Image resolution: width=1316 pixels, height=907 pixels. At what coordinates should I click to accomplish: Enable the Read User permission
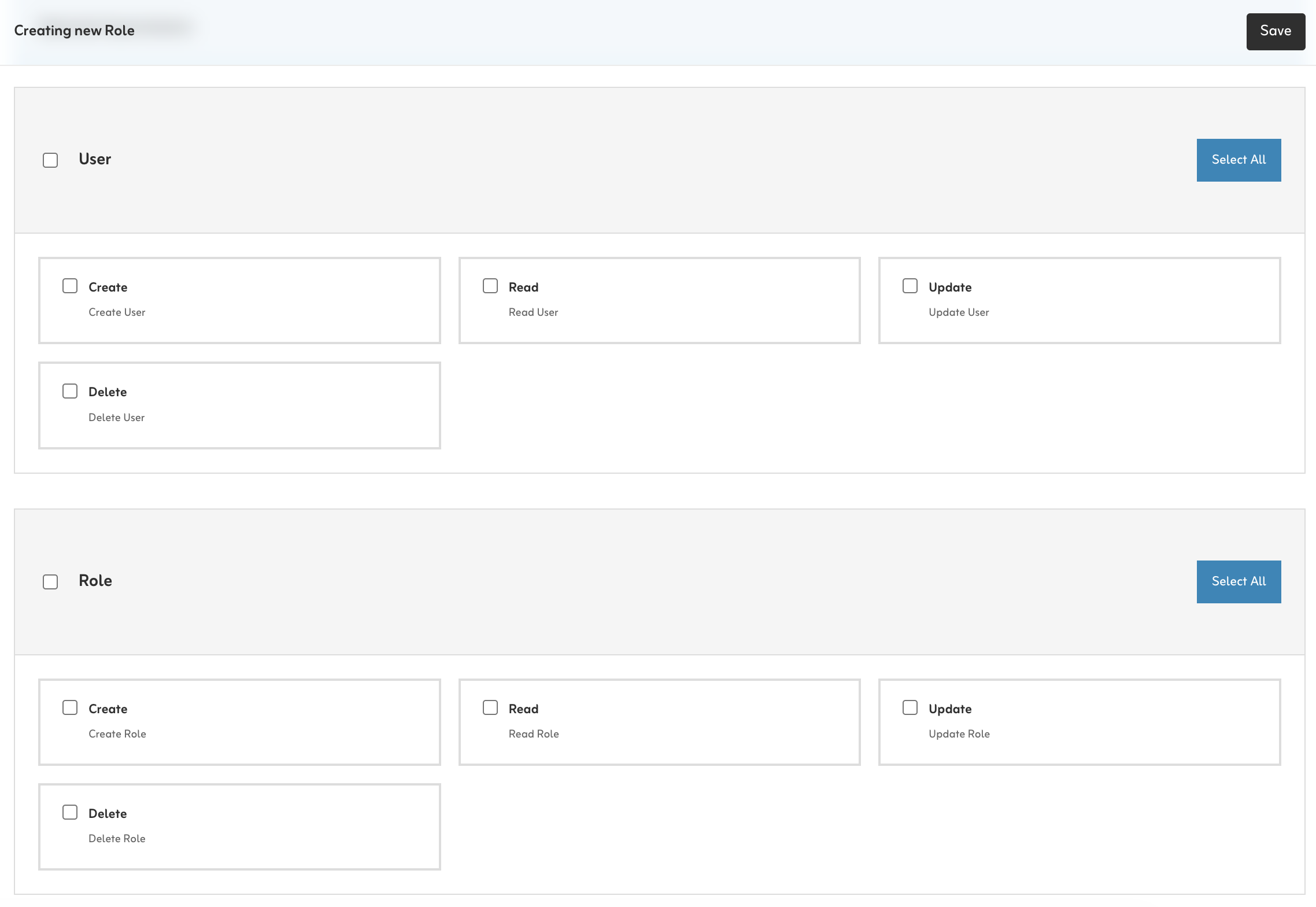(490, 286)
